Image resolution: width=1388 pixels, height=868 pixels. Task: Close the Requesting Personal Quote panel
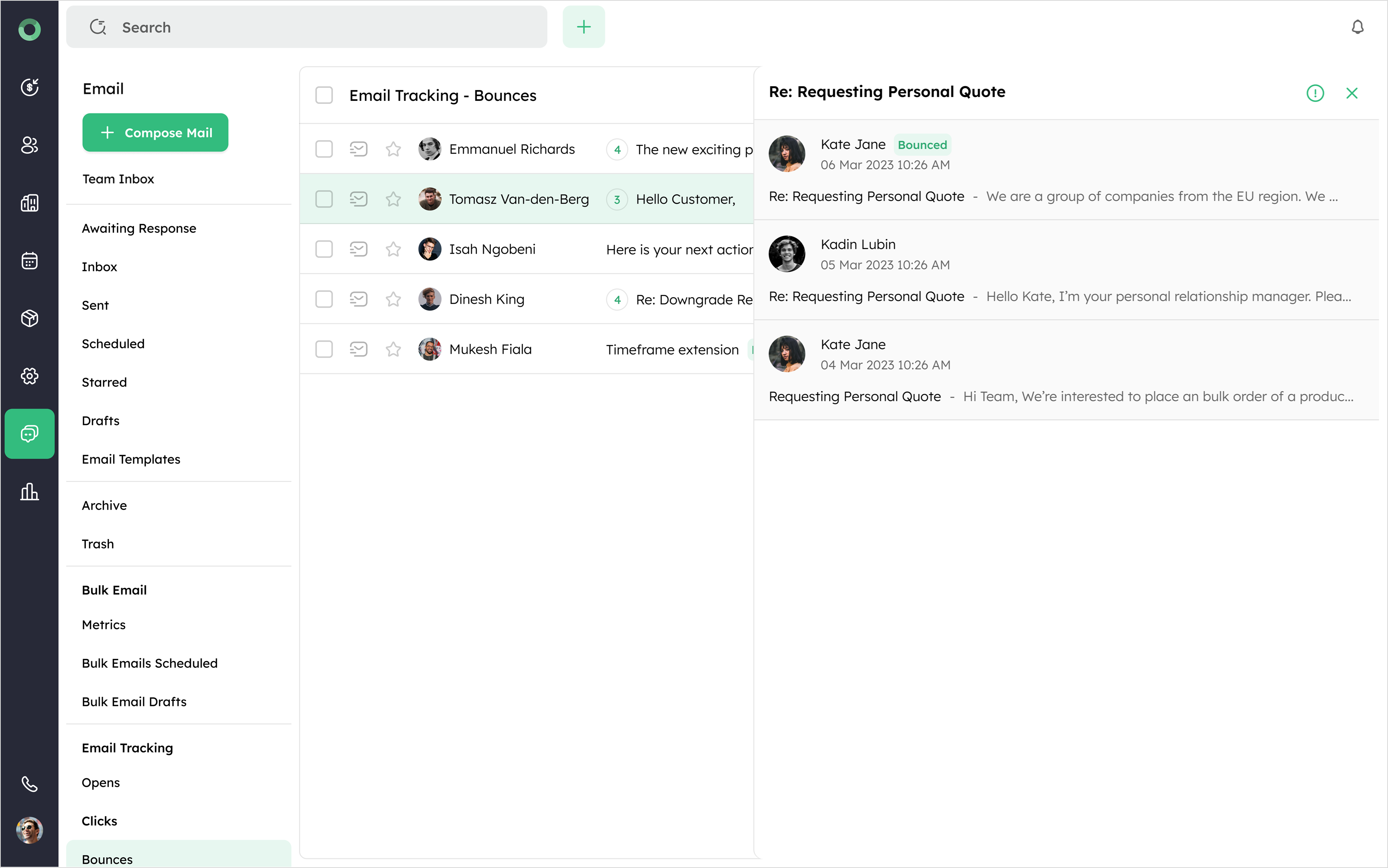[1352, 93]
